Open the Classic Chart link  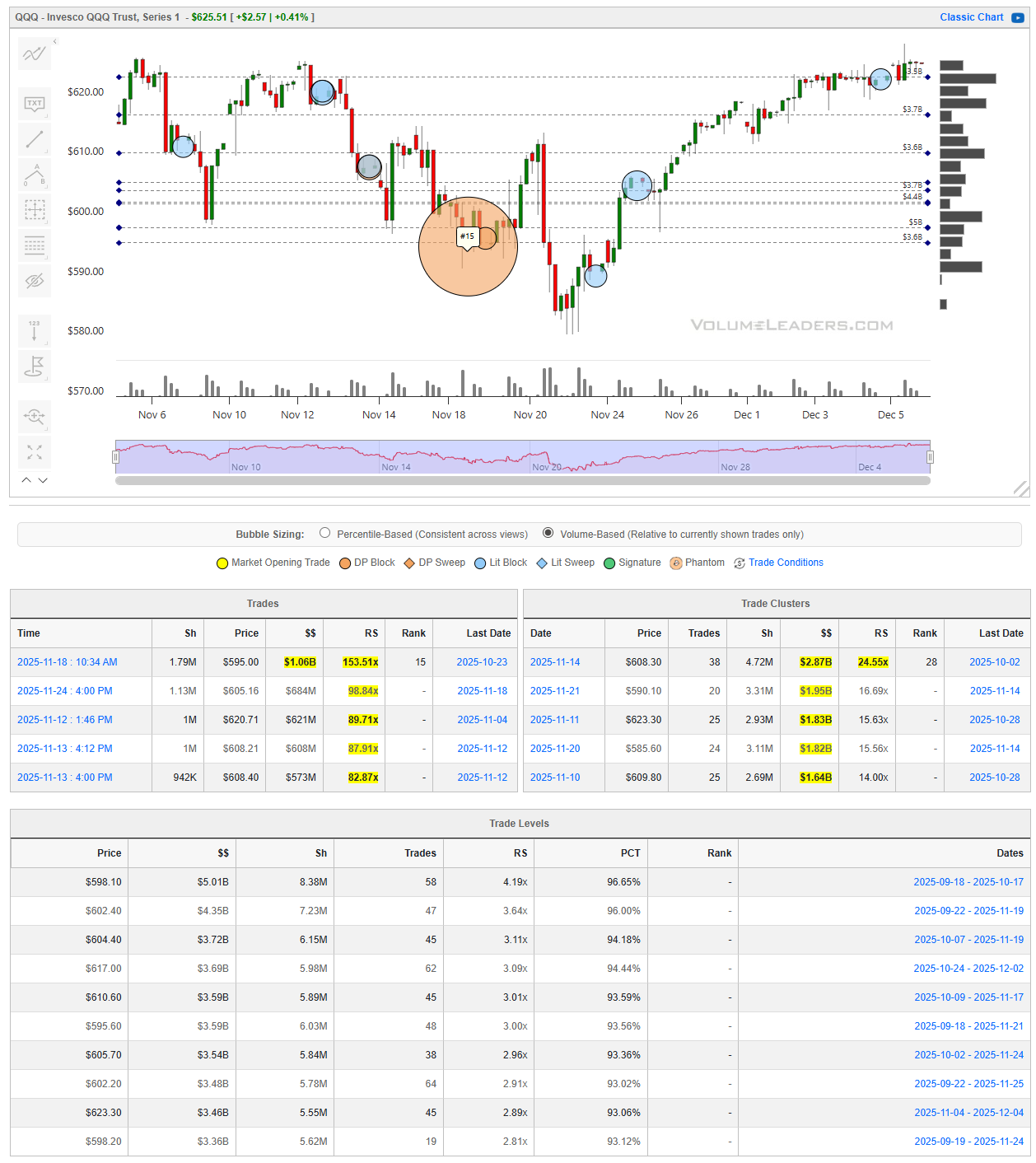(x=972, y=17)
